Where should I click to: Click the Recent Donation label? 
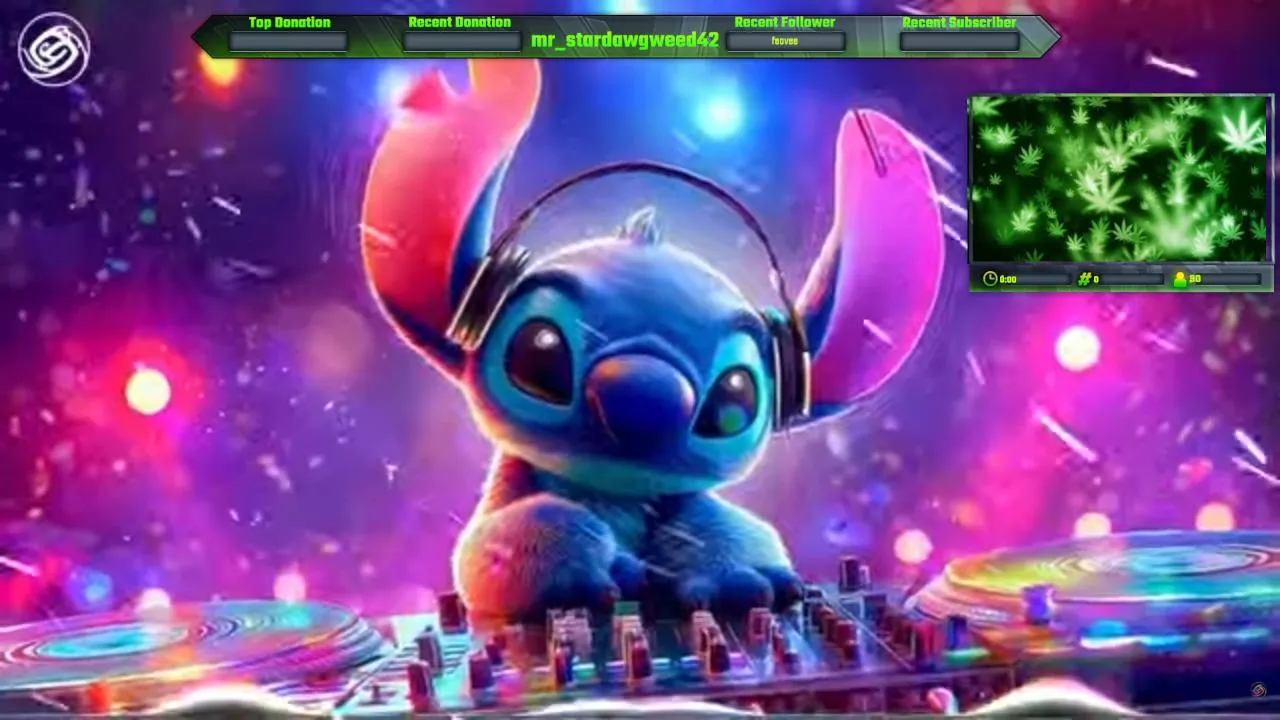pyautogui.click(x=459, y=22)
